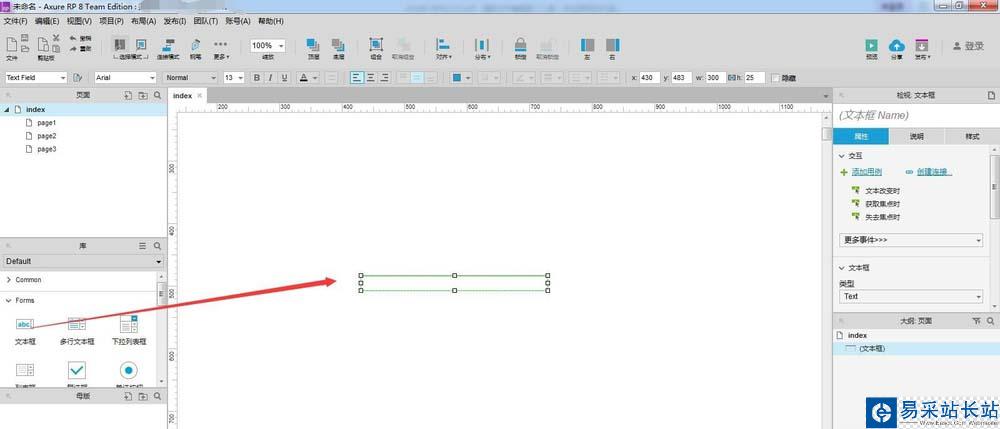The width and height of the screenshot is (1000, 429).
Task: Check the hidden checkbox
Action: tap(776, 78)
